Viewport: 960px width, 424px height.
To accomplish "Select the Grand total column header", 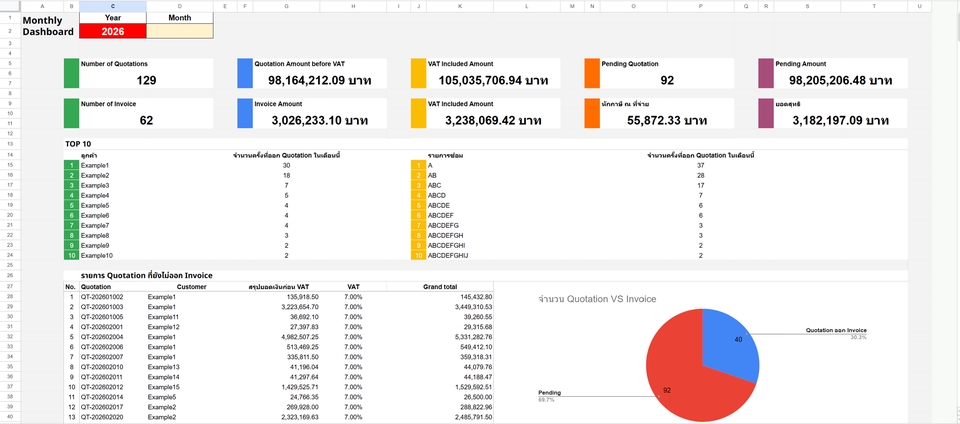I will click(x=440, y=286).
